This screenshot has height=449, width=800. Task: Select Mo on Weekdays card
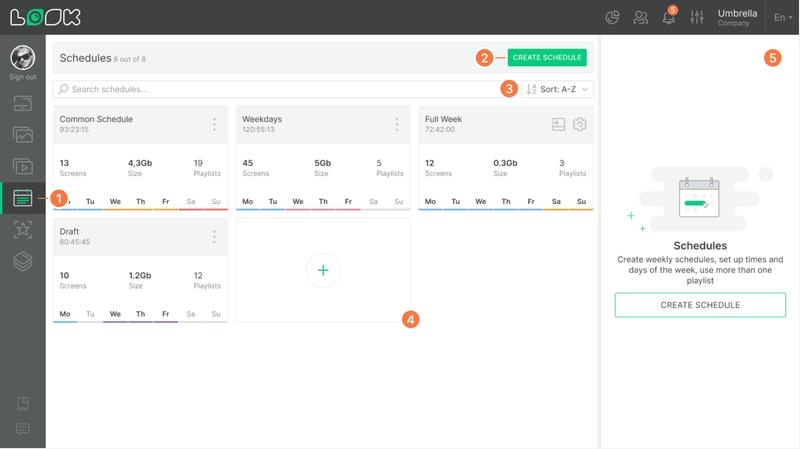tap(247, 202)
